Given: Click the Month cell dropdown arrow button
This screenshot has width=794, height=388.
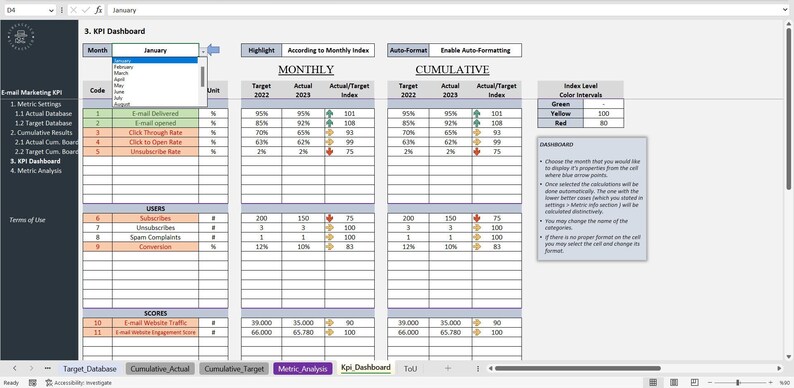Looking at the screenshot, I should coord(203,51).
